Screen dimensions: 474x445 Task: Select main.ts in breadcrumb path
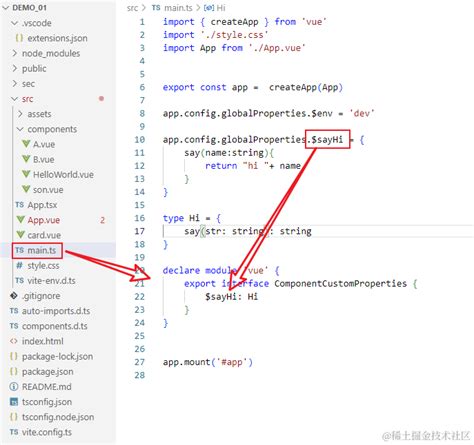click(178, 8)
